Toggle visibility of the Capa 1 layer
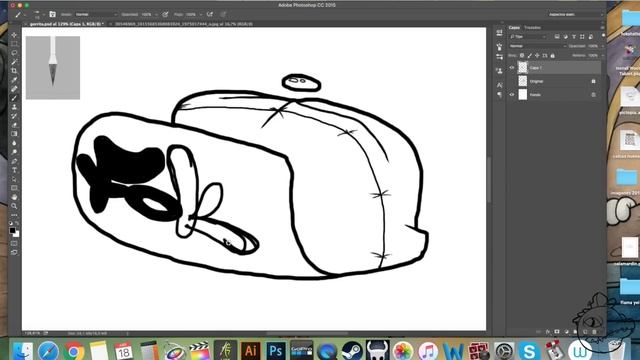640x360 pixels. point(512,68)
